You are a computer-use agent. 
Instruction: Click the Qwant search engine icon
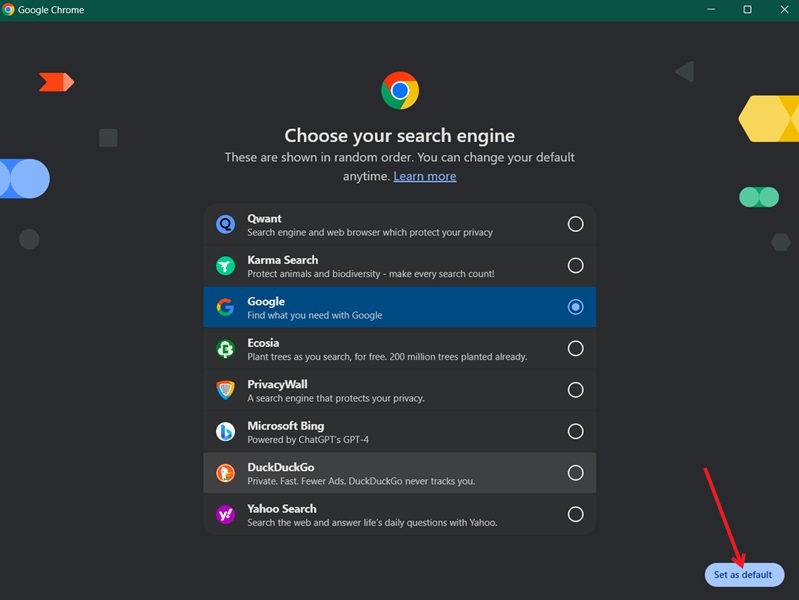pos(225,224)
